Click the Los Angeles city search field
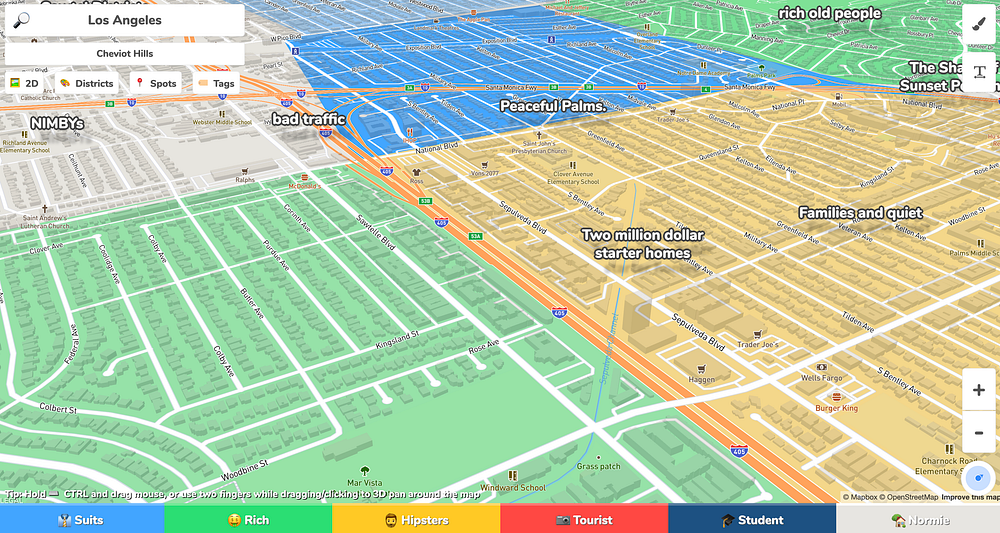 click(x=124, y=20)
